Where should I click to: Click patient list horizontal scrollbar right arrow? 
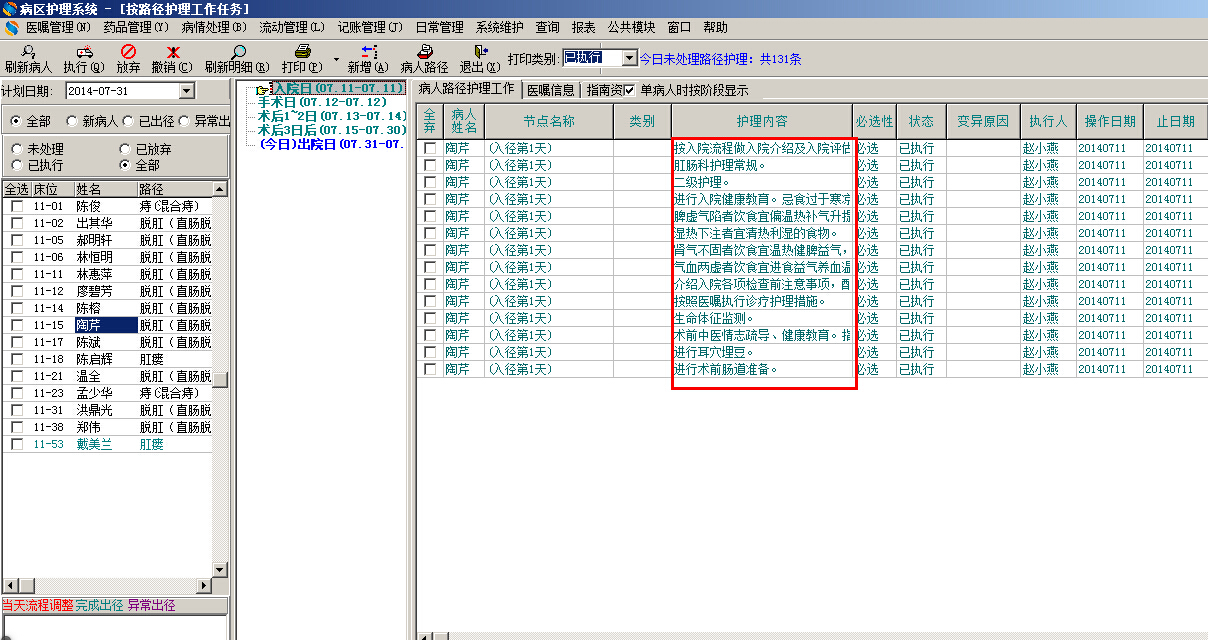(205, 586)
